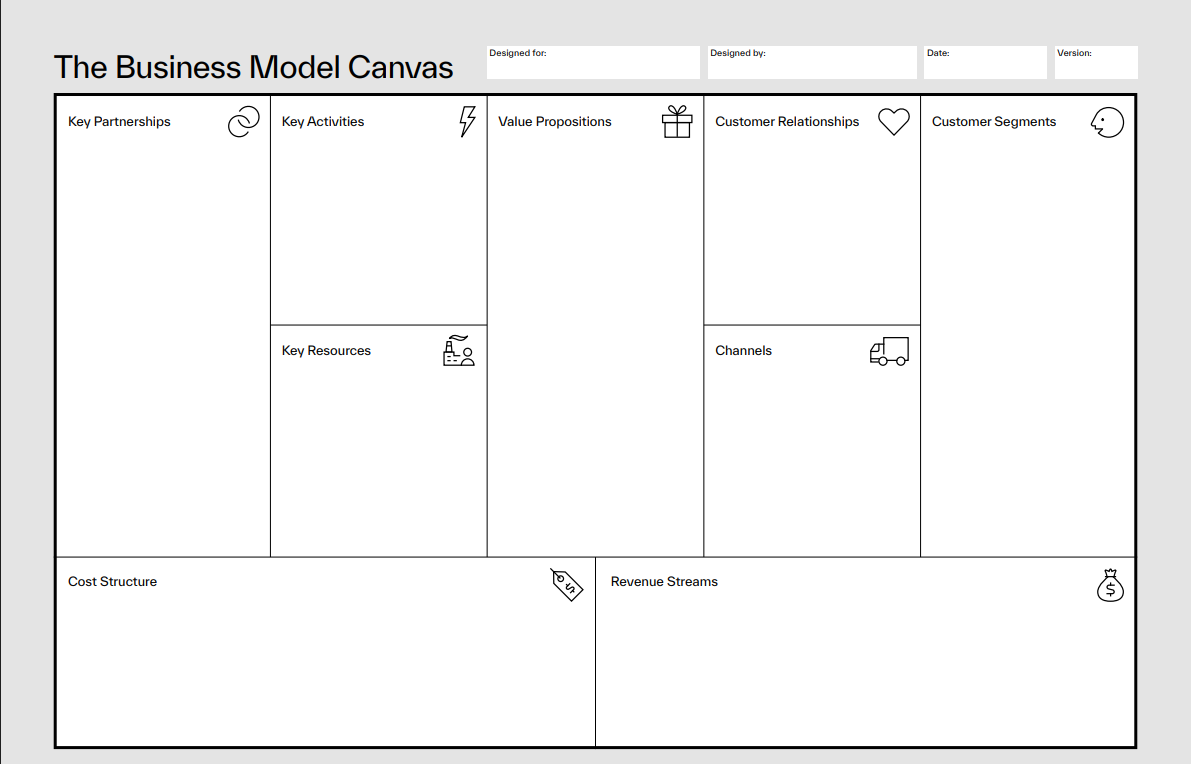Click the Customer Relationships heart icon
Screen dimensions: 1191x764
click(x=893, y=122)
